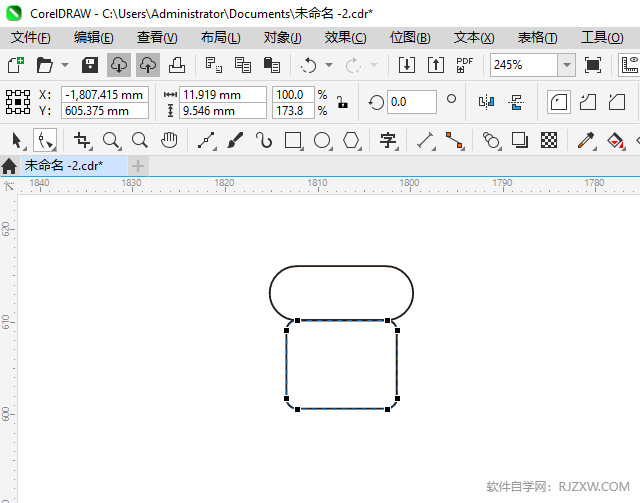Open the 效果(C) menu
The image size is (640, 503).
[345, 37]
